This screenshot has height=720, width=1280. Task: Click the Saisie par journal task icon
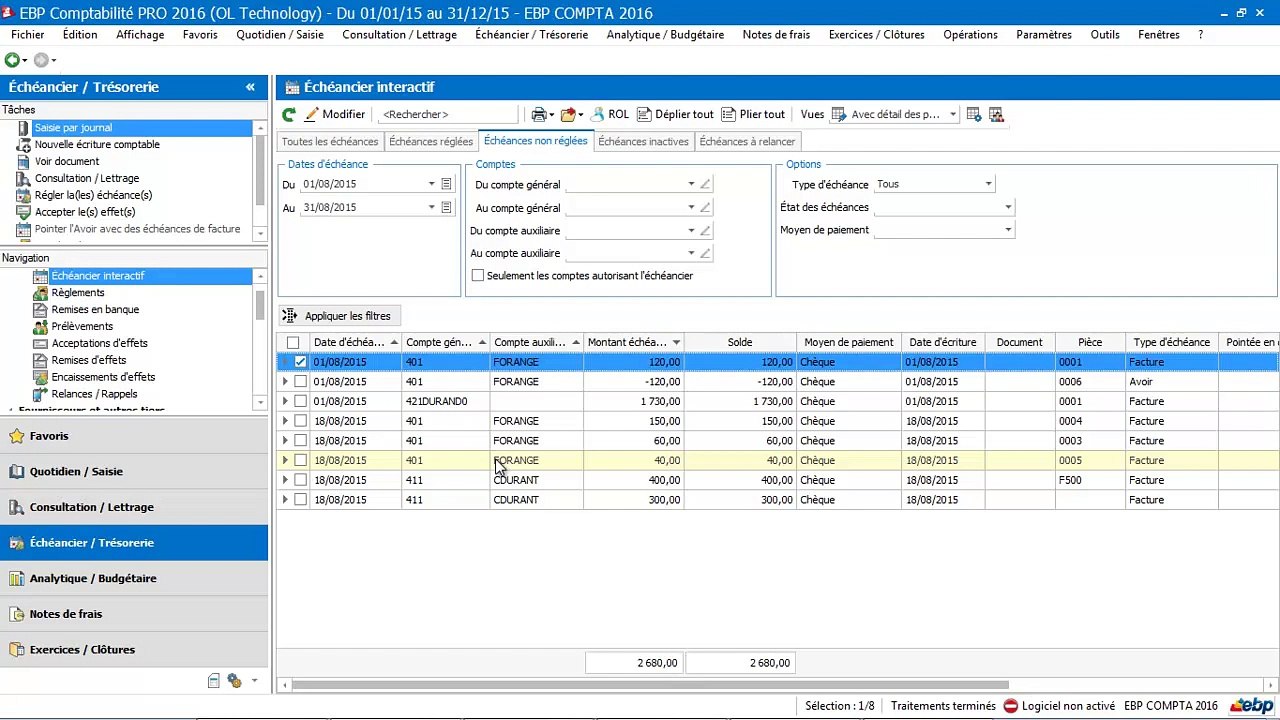[x=24, y=128]
